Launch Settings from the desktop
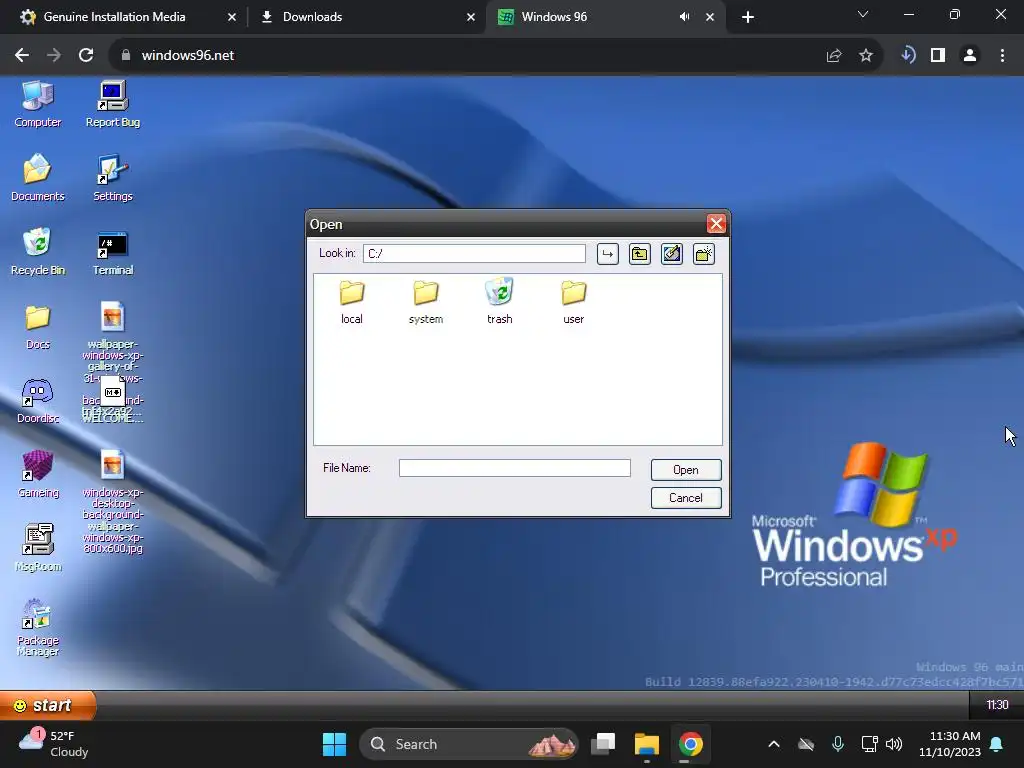The height and width of the screenshot is (768, 1024). (112, 178)
